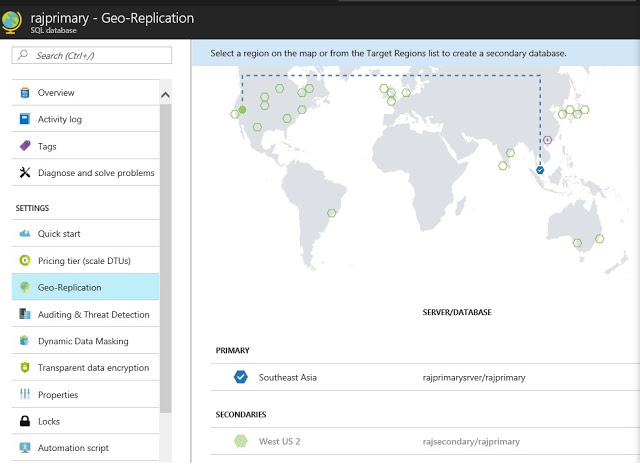Screen dimensions: 640x464
Task: Click the blue checkmark primary region on map
Action: click(539, 171)
